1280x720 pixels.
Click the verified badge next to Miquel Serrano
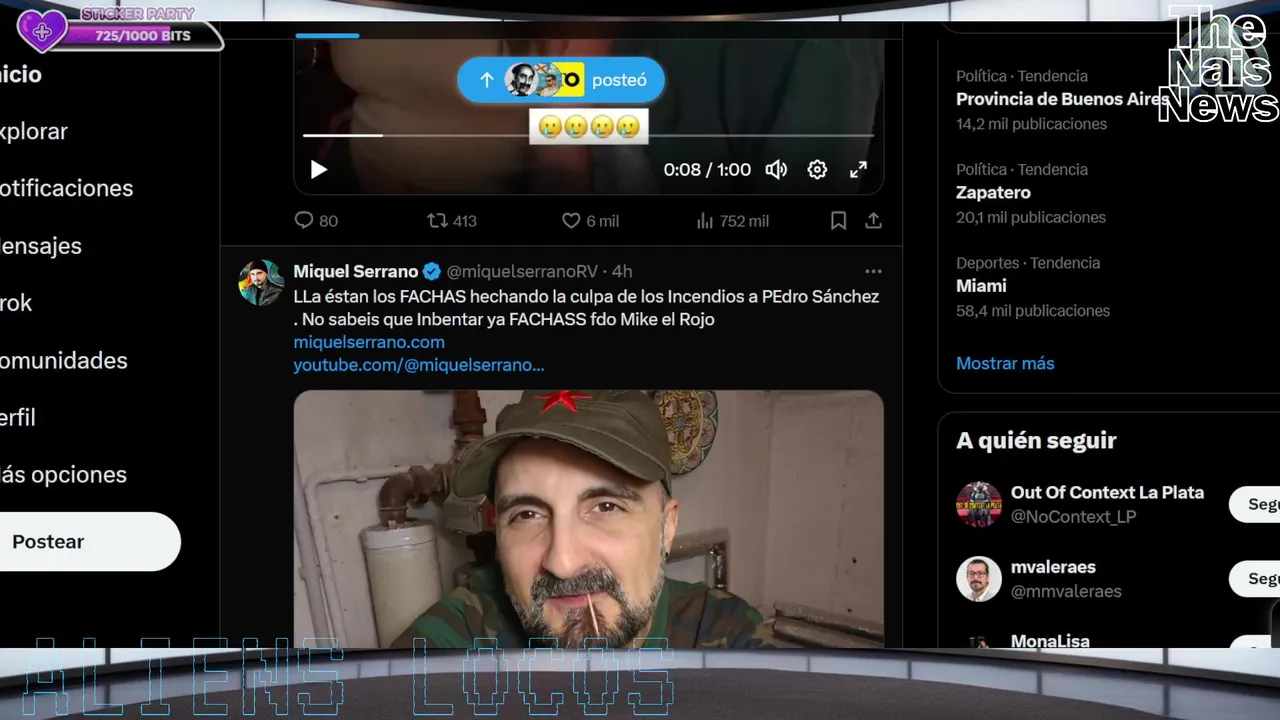click(x=432, y=271)
